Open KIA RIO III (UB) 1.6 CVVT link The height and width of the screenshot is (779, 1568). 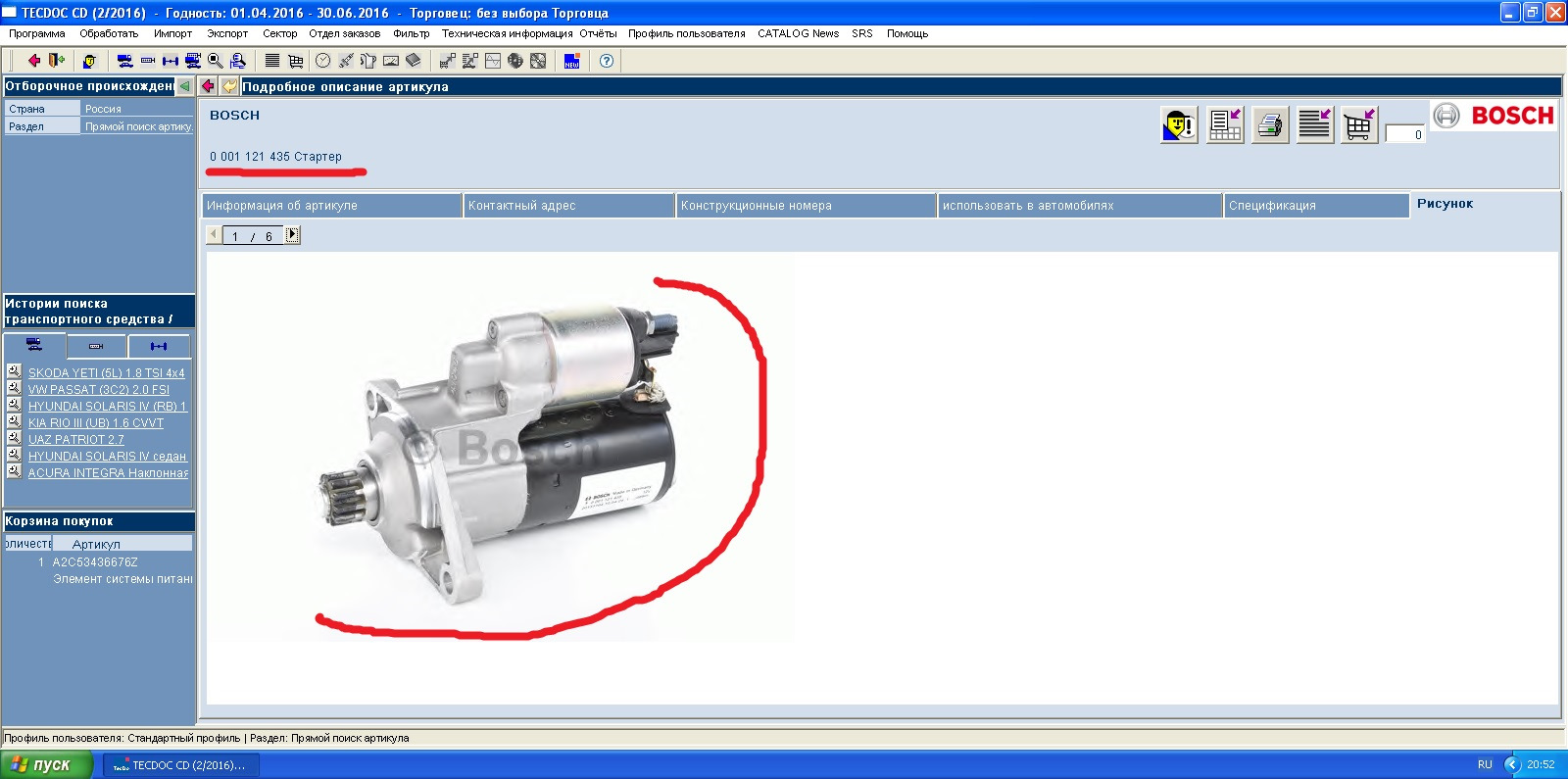[96, 423]
